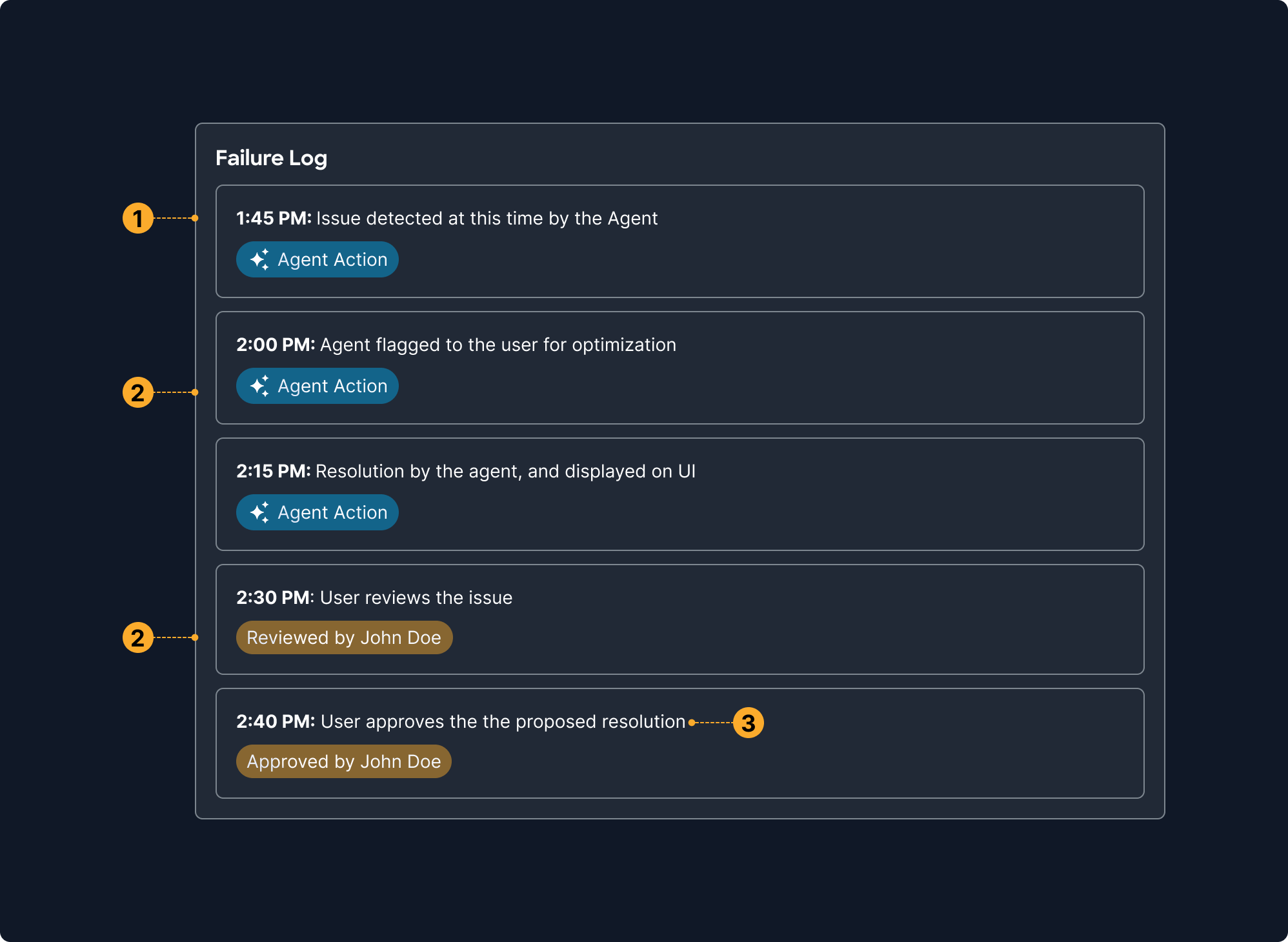Open the 2:30 PM user reviews entry

click(x=710, y=619)
